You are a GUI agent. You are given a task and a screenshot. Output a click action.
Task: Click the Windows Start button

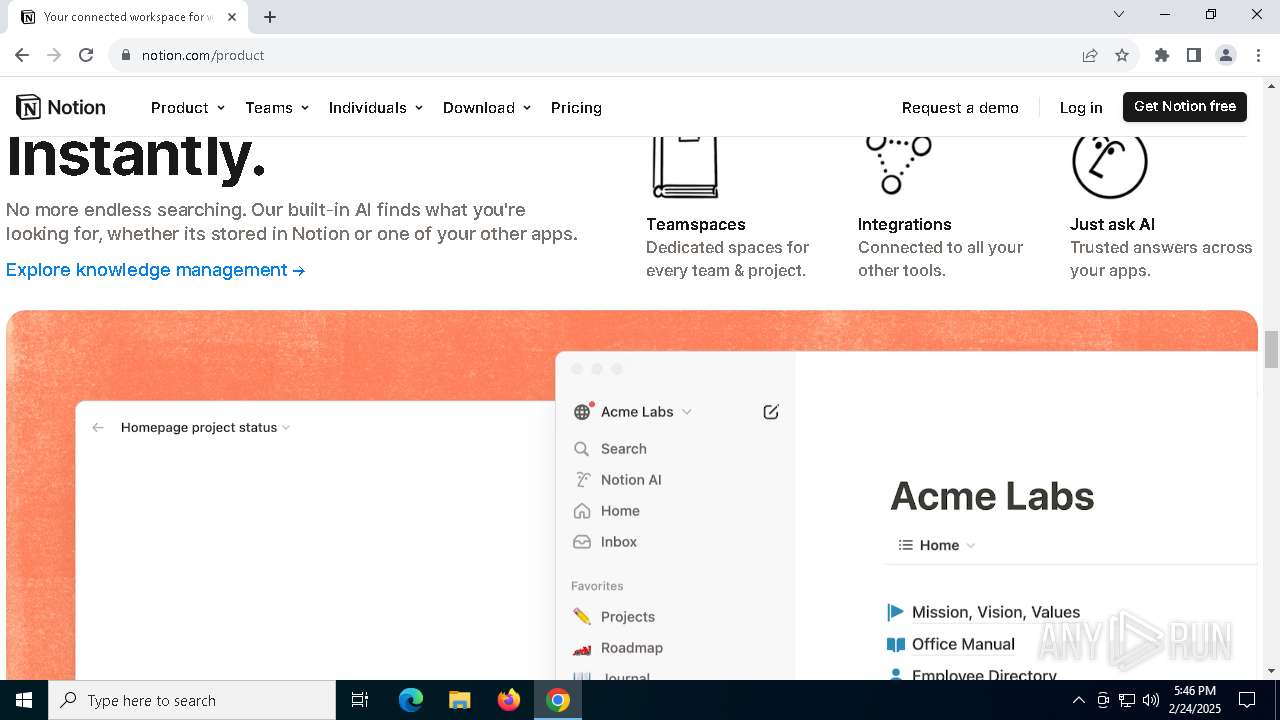click(x=24, y=700)
